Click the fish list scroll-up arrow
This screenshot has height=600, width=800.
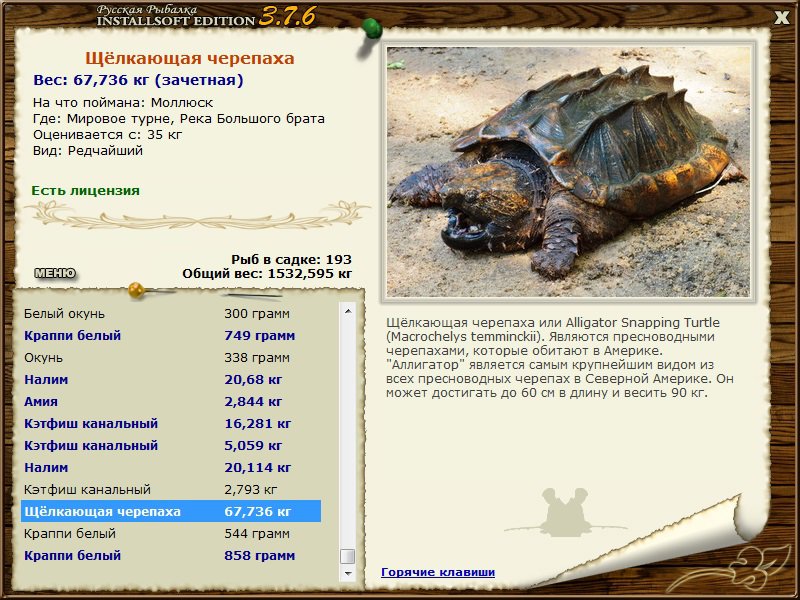(348, 311)
